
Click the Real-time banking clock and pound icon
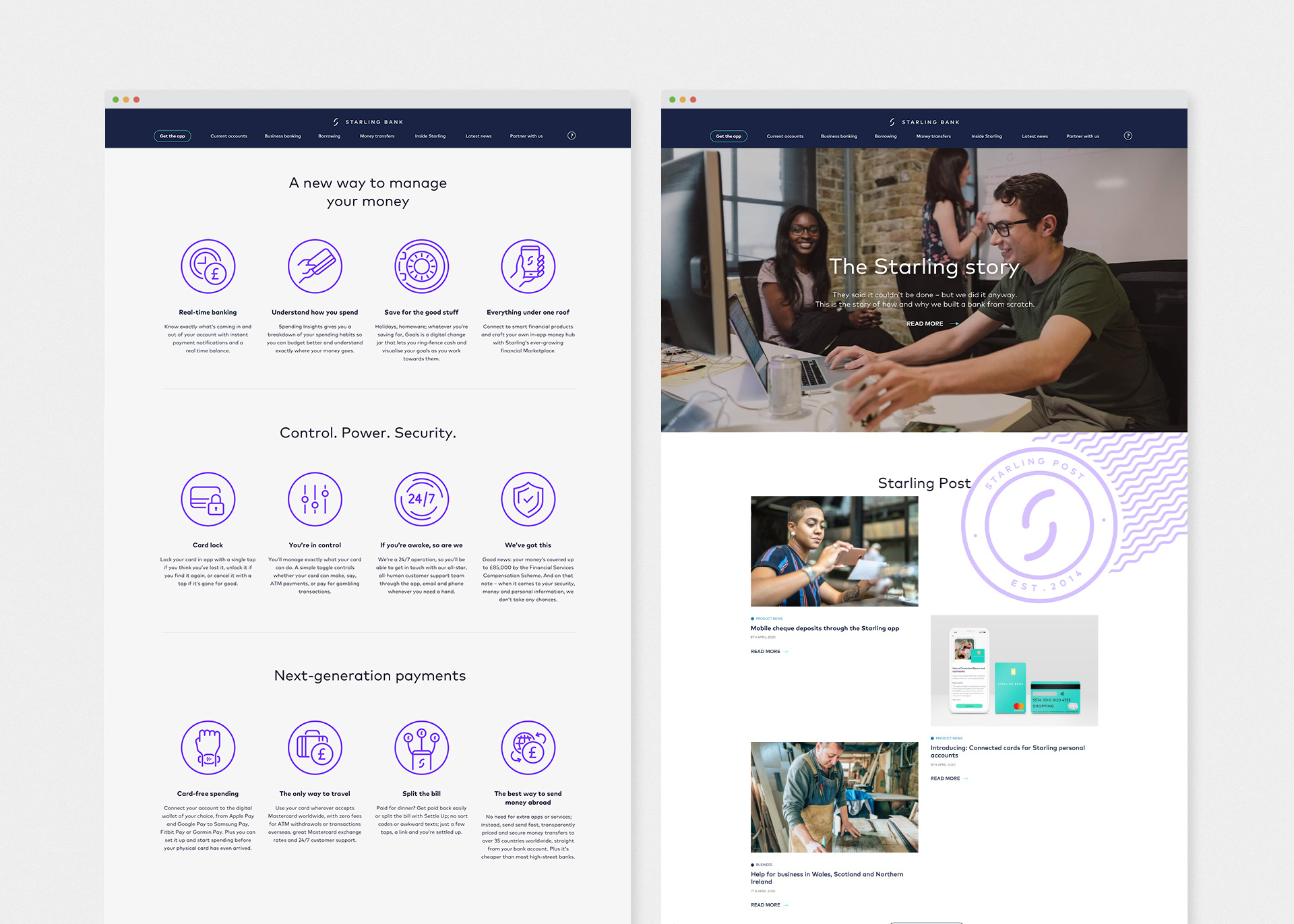208,266
